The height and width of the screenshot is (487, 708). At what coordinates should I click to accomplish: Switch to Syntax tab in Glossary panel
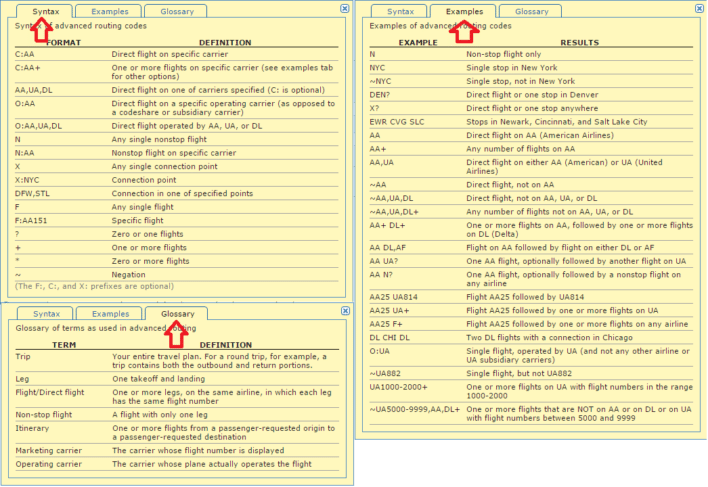[x=46, y=314]
